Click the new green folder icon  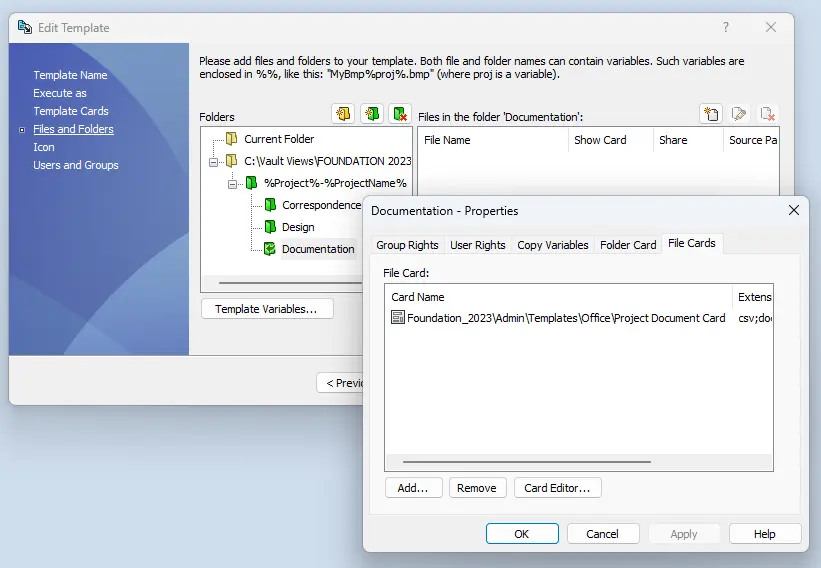click(372, 114)
